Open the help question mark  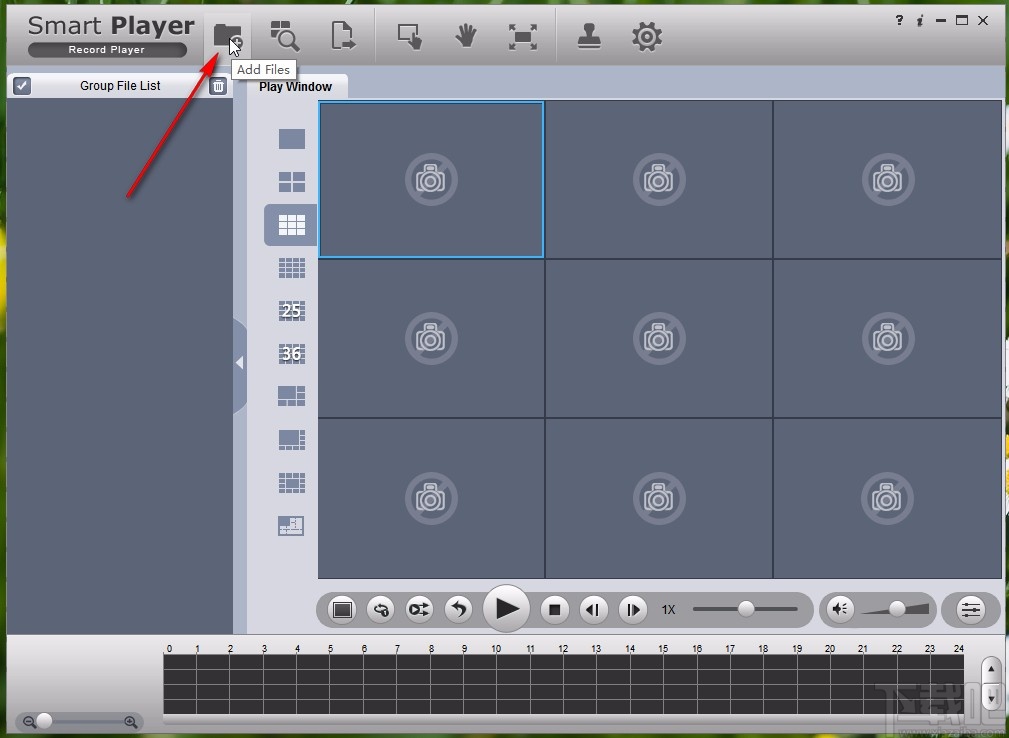(x=899, y=21)
